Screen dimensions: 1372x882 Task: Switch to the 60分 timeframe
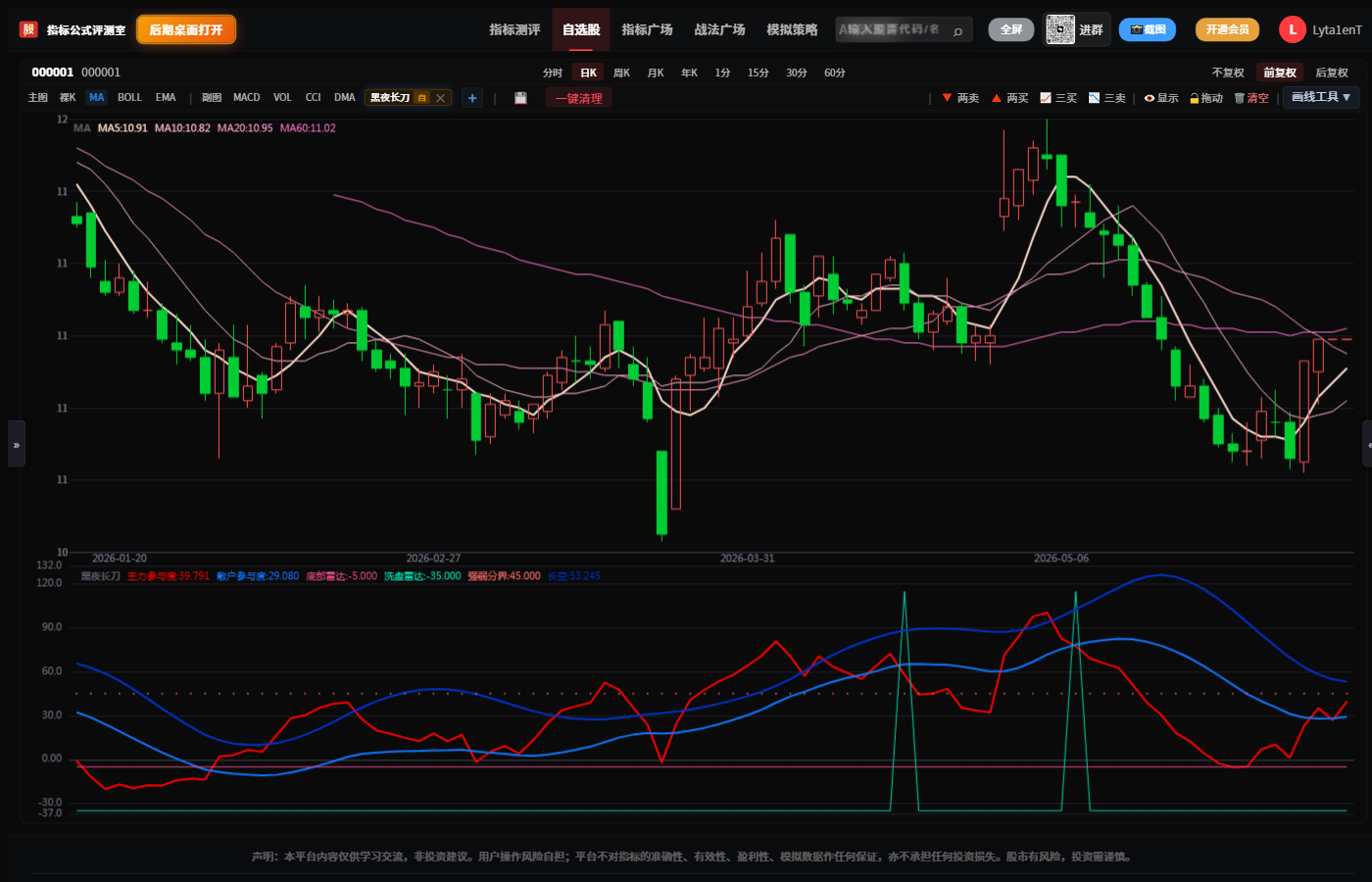(x=835, y=73)
